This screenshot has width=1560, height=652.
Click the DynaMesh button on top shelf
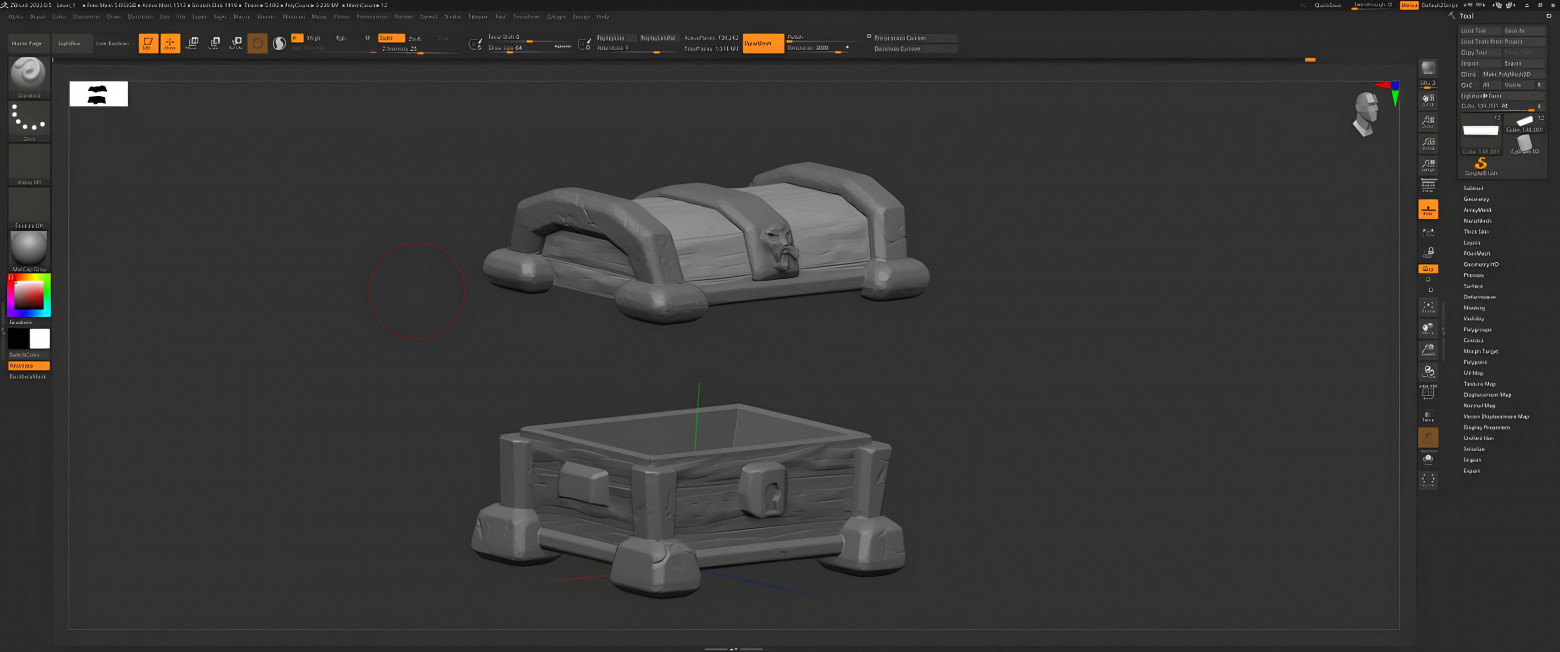764,43
